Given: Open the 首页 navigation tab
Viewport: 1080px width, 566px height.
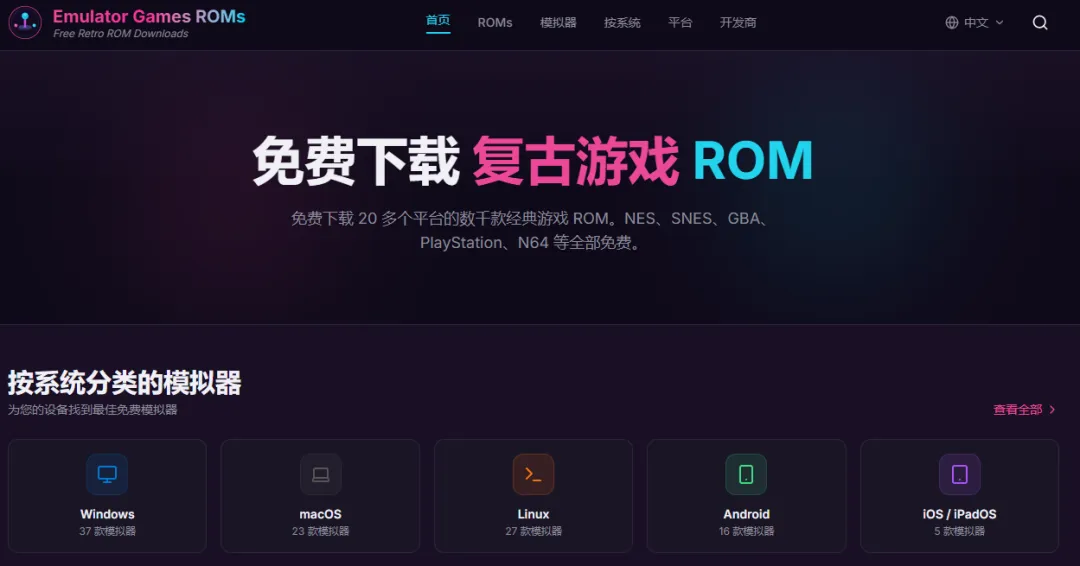Looking at the screenshot, I should [x=438, y=21].
